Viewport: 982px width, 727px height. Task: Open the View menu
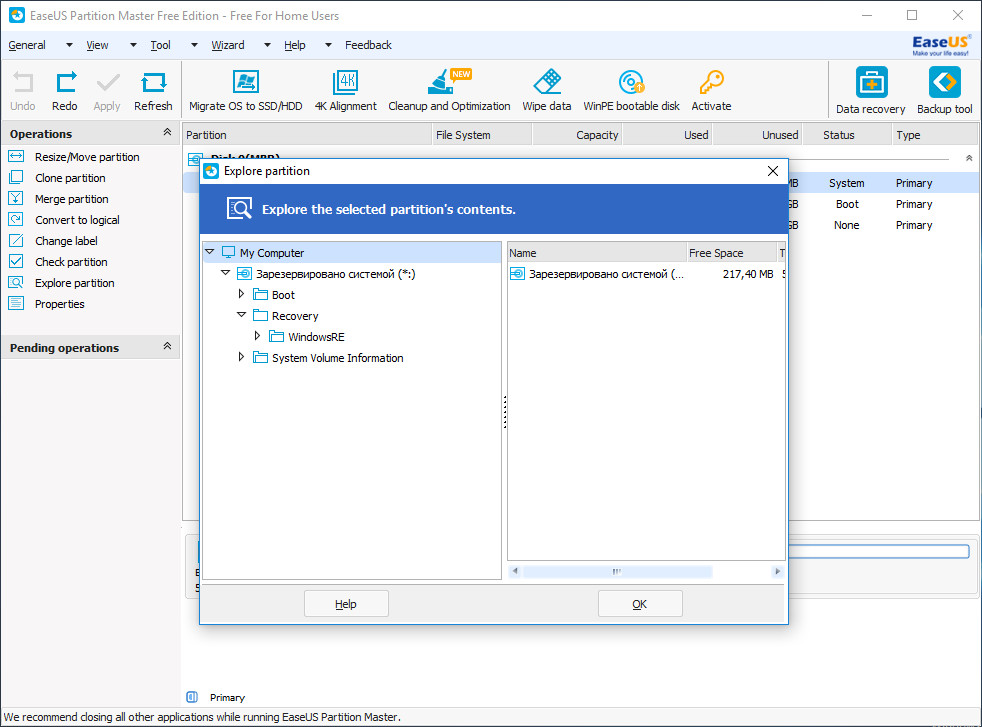click(97, 45)
